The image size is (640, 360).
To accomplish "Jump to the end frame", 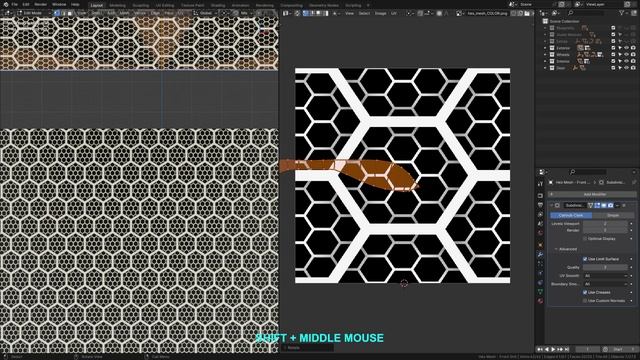I will [567, 349].
